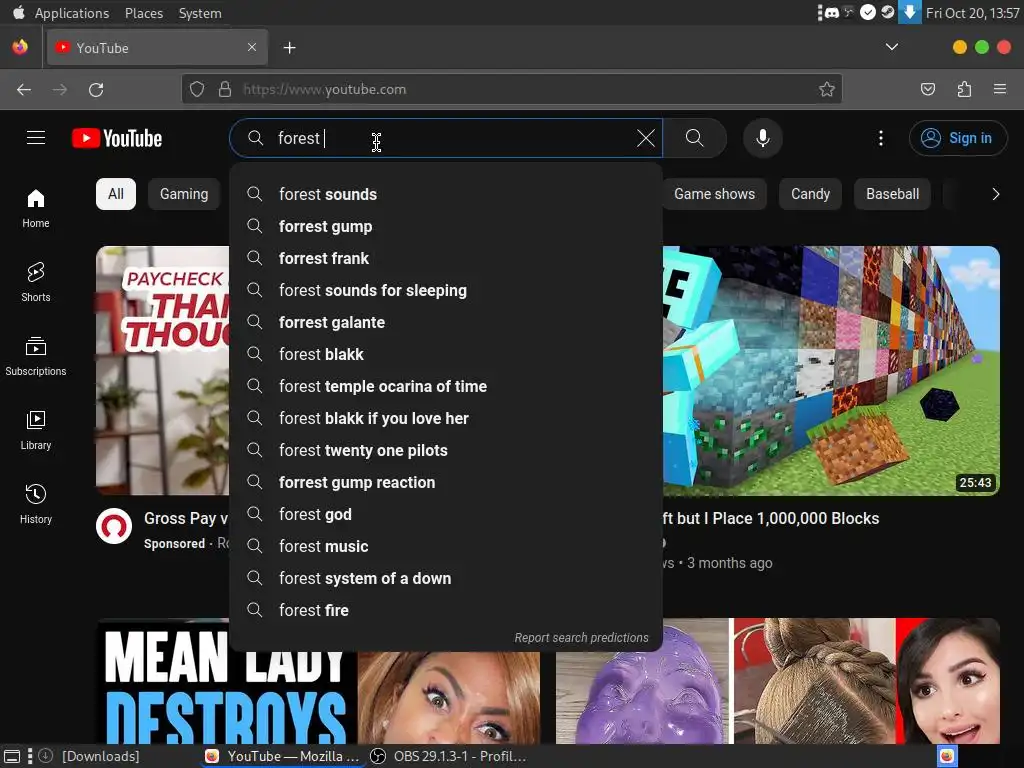Click the Sign in button

click(958, 138)
